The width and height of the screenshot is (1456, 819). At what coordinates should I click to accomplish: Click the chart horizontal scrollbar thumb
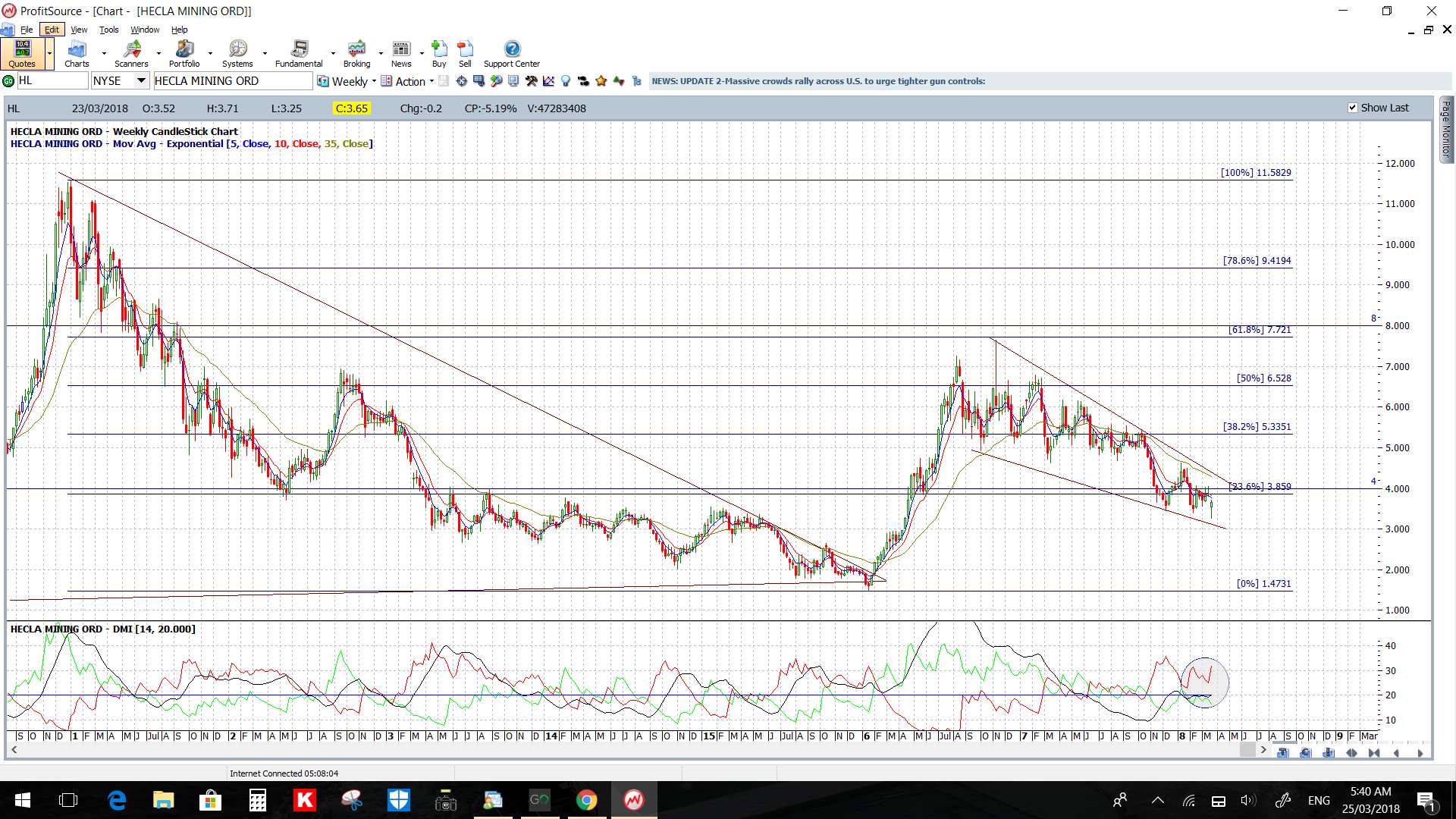point(1247,750)
